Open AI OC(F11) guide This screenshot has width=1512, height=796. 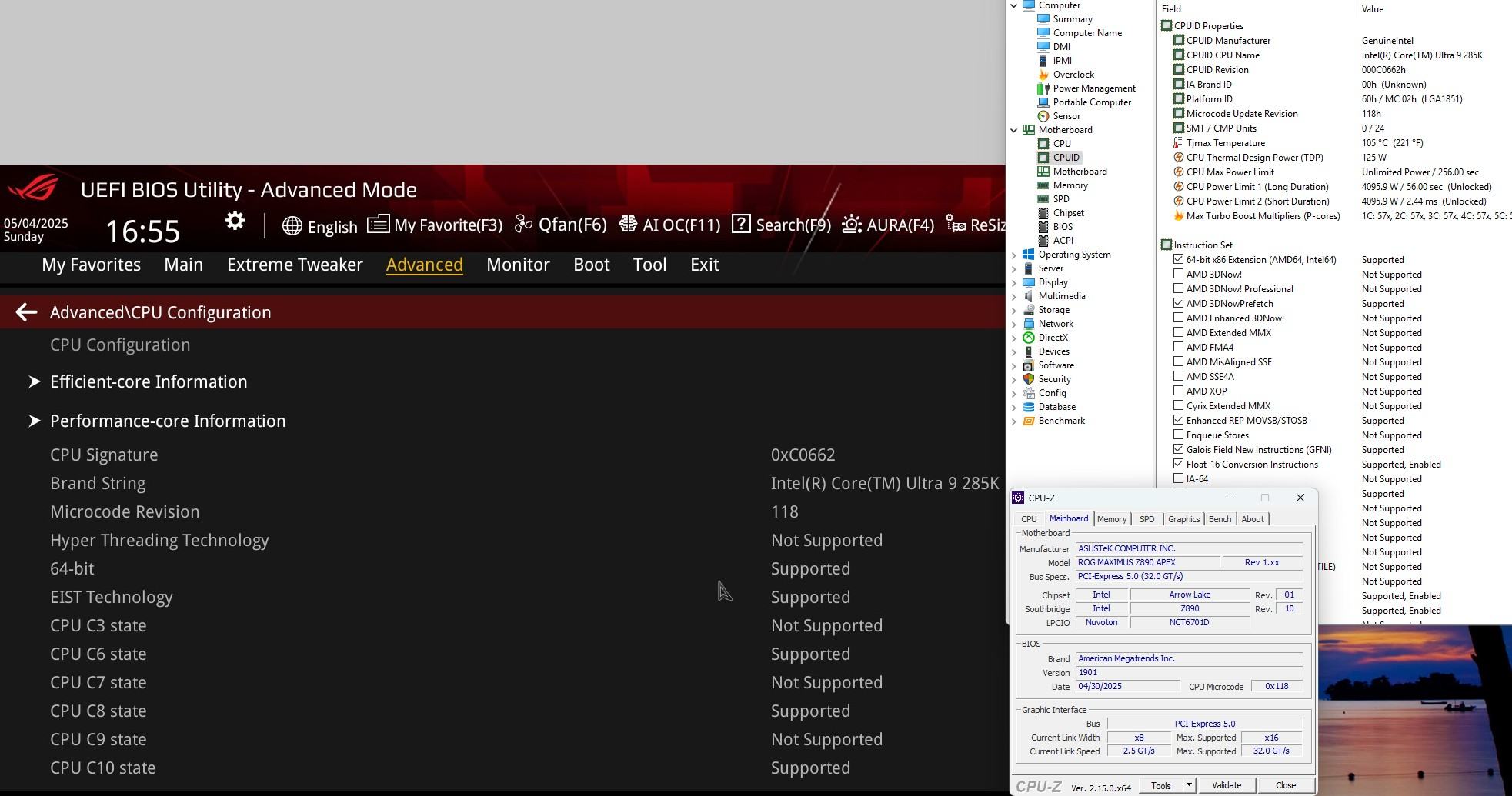tap(669, 225)
